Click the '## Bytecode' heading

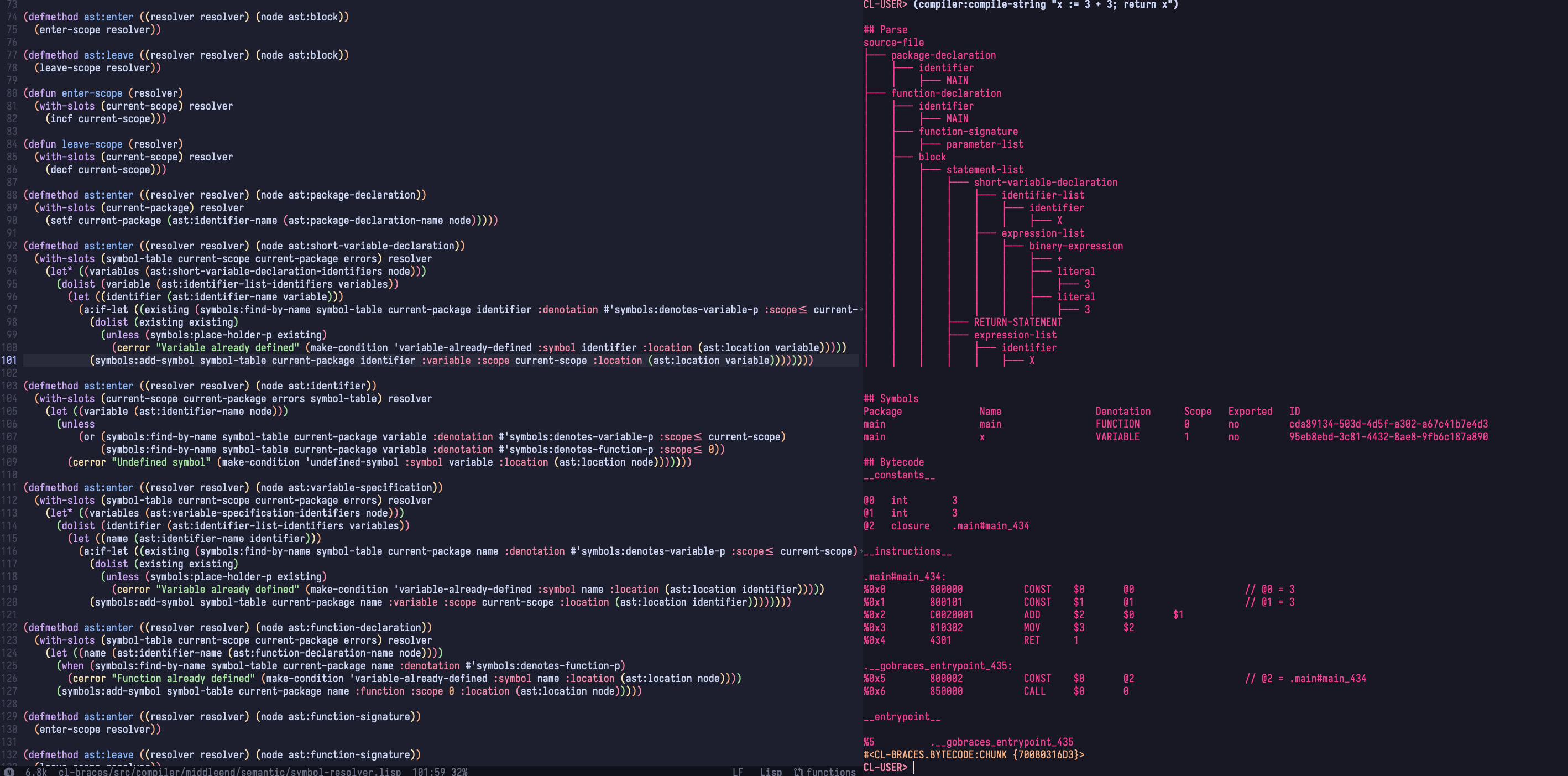pos(893,462)
